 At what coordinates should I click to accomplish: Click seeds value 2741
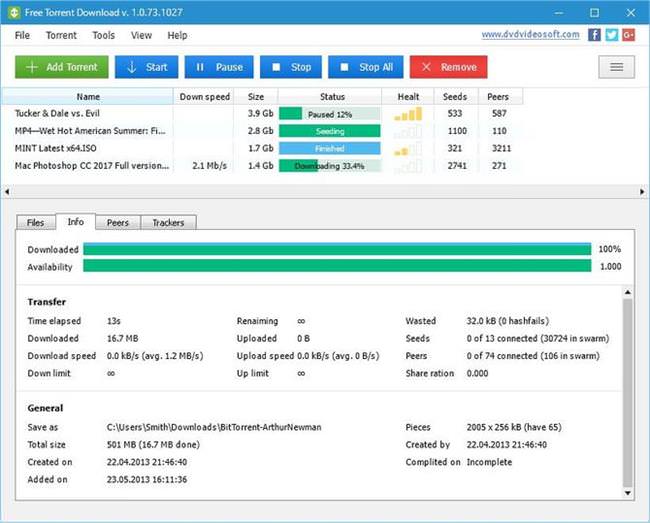pos(457,166)
